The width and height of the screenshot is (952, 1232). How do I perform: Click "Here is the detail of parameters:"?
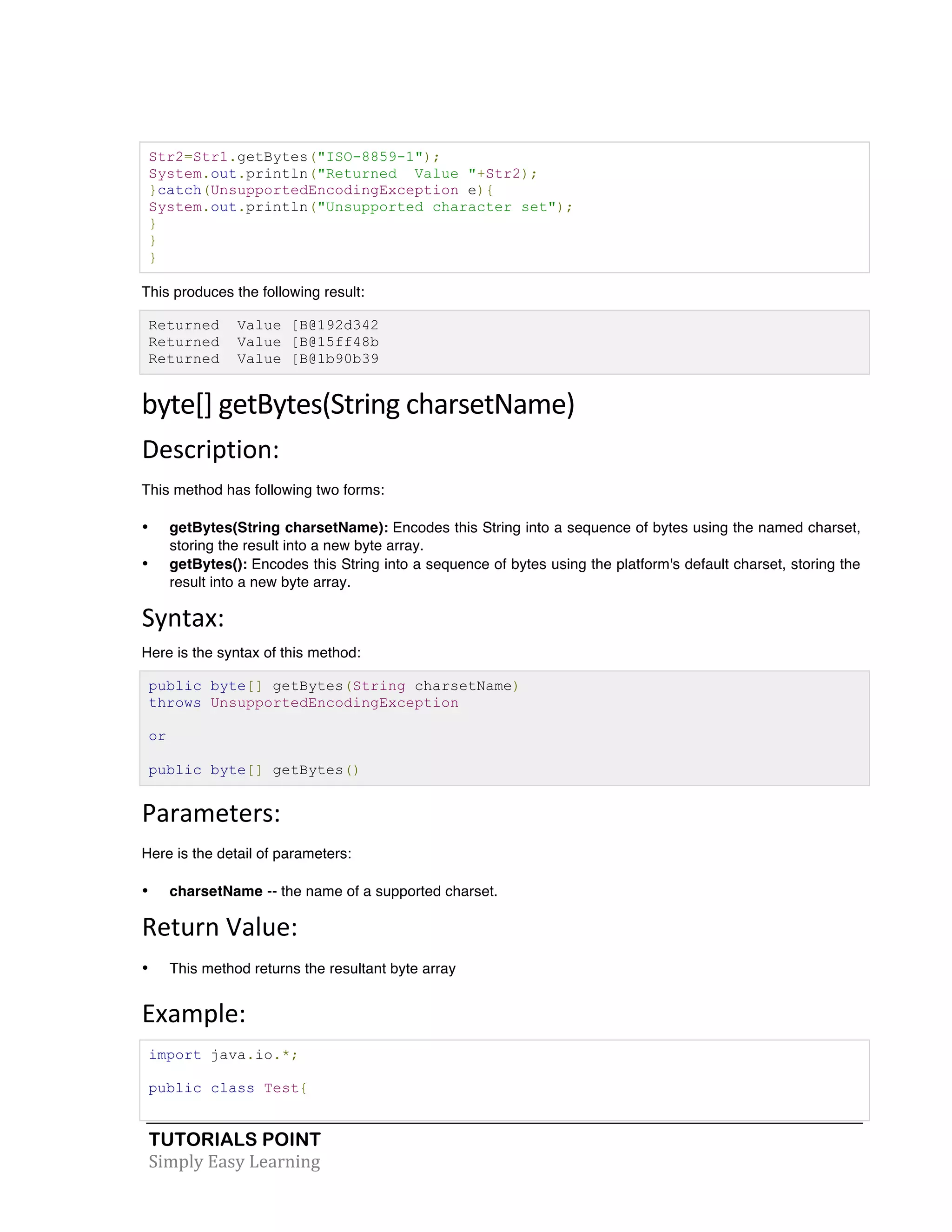(246, 854)
